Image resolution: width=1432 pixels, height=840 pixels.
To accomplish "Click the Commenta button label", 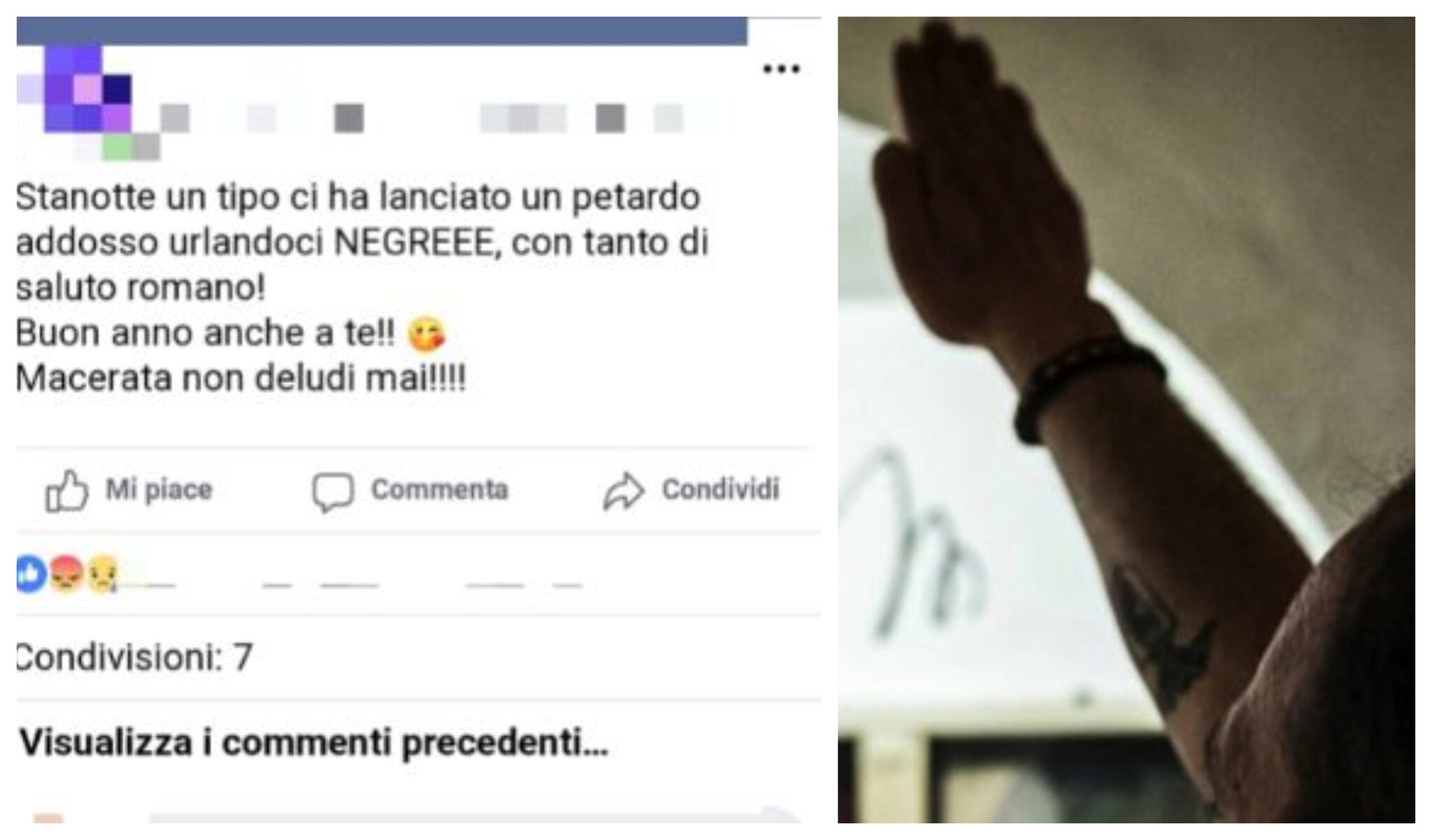I will 440,490.
